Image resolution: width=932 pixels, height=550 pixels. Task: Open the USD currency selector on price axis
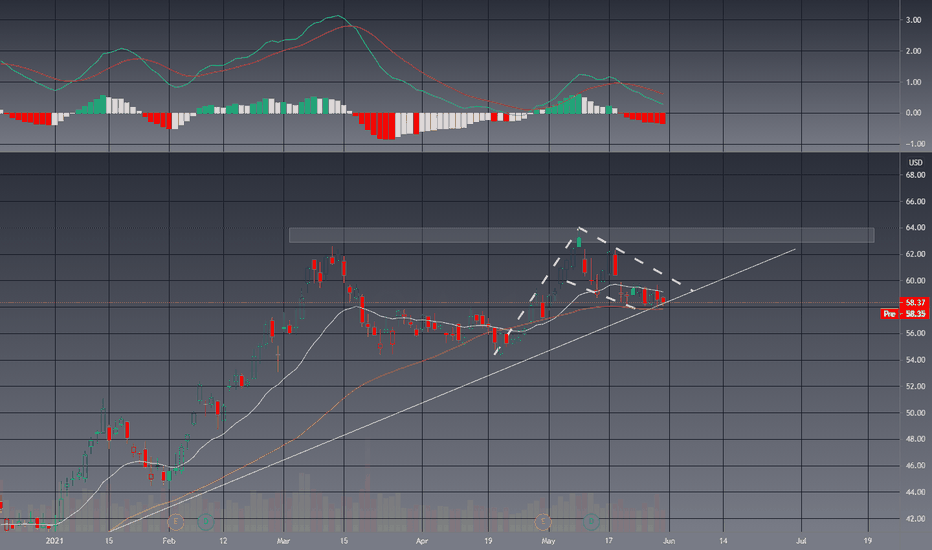(x=915, y=162)
